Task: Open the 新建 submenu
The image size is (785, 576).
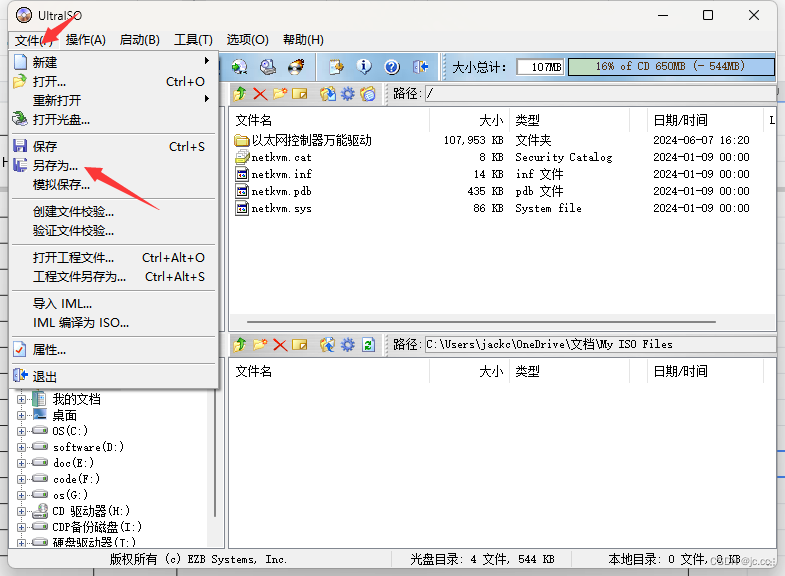Action: pos(114,62)
